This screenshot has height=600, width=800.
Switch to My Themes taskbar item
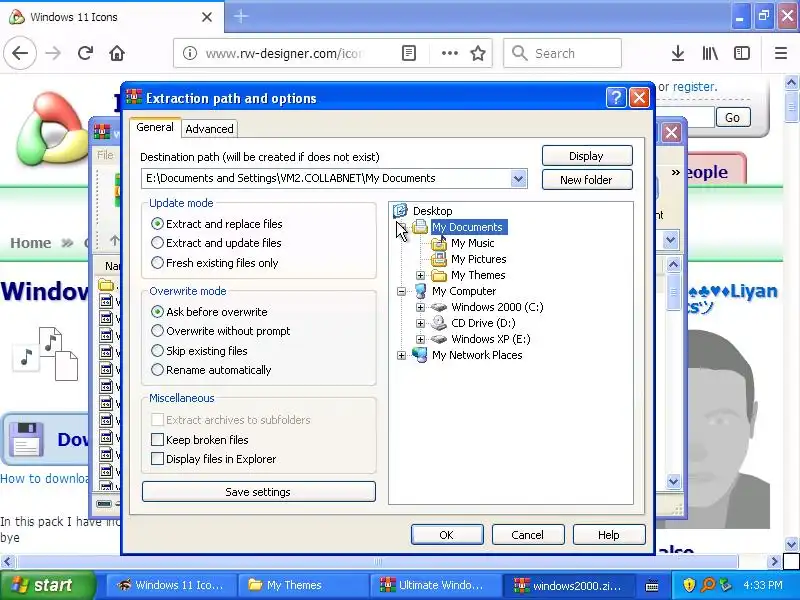(303, 585)
